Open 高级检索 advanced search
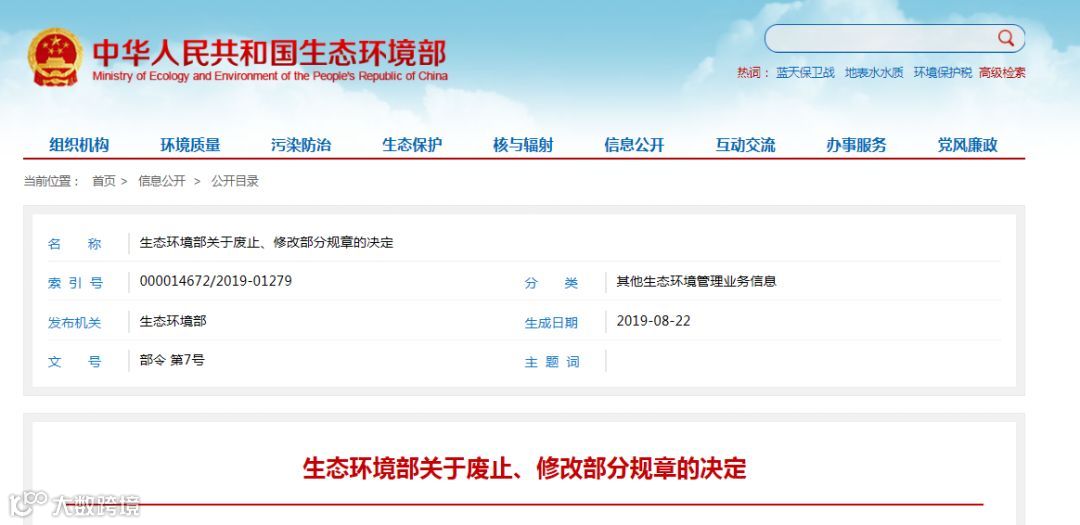 [1002, 73]
